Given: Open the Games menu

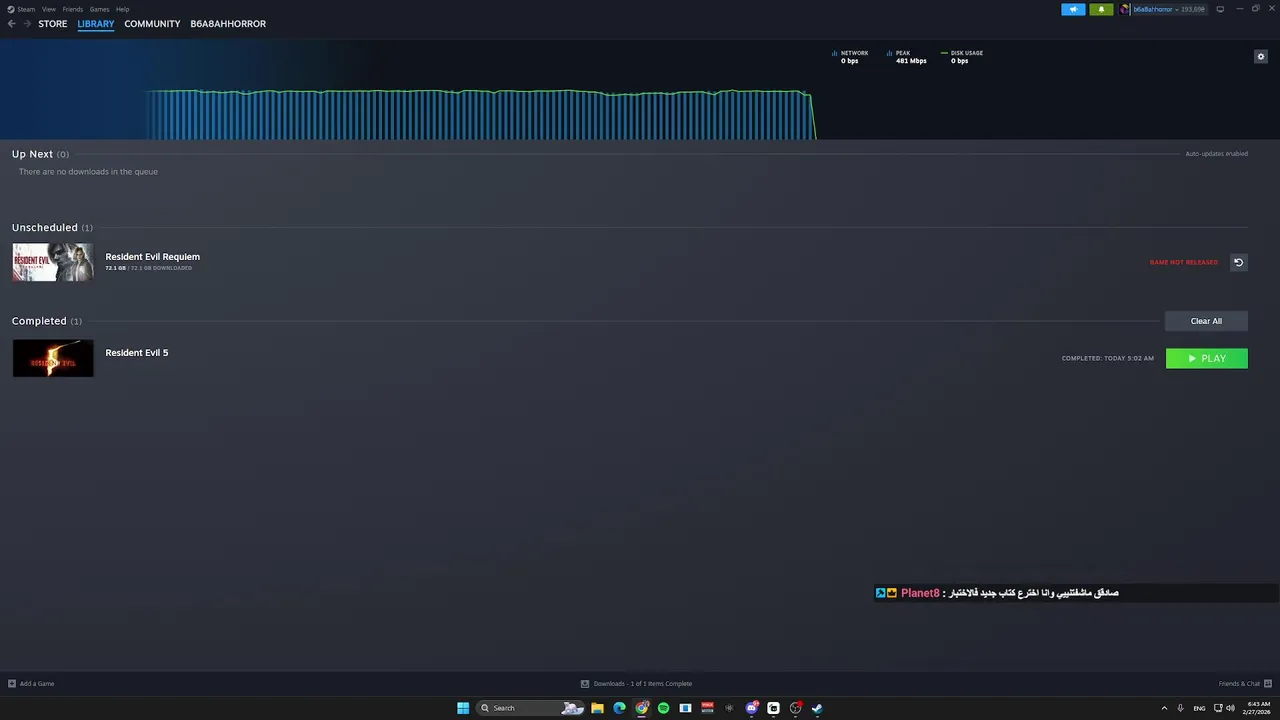Looking at the screenshot, I should (99, 9).
